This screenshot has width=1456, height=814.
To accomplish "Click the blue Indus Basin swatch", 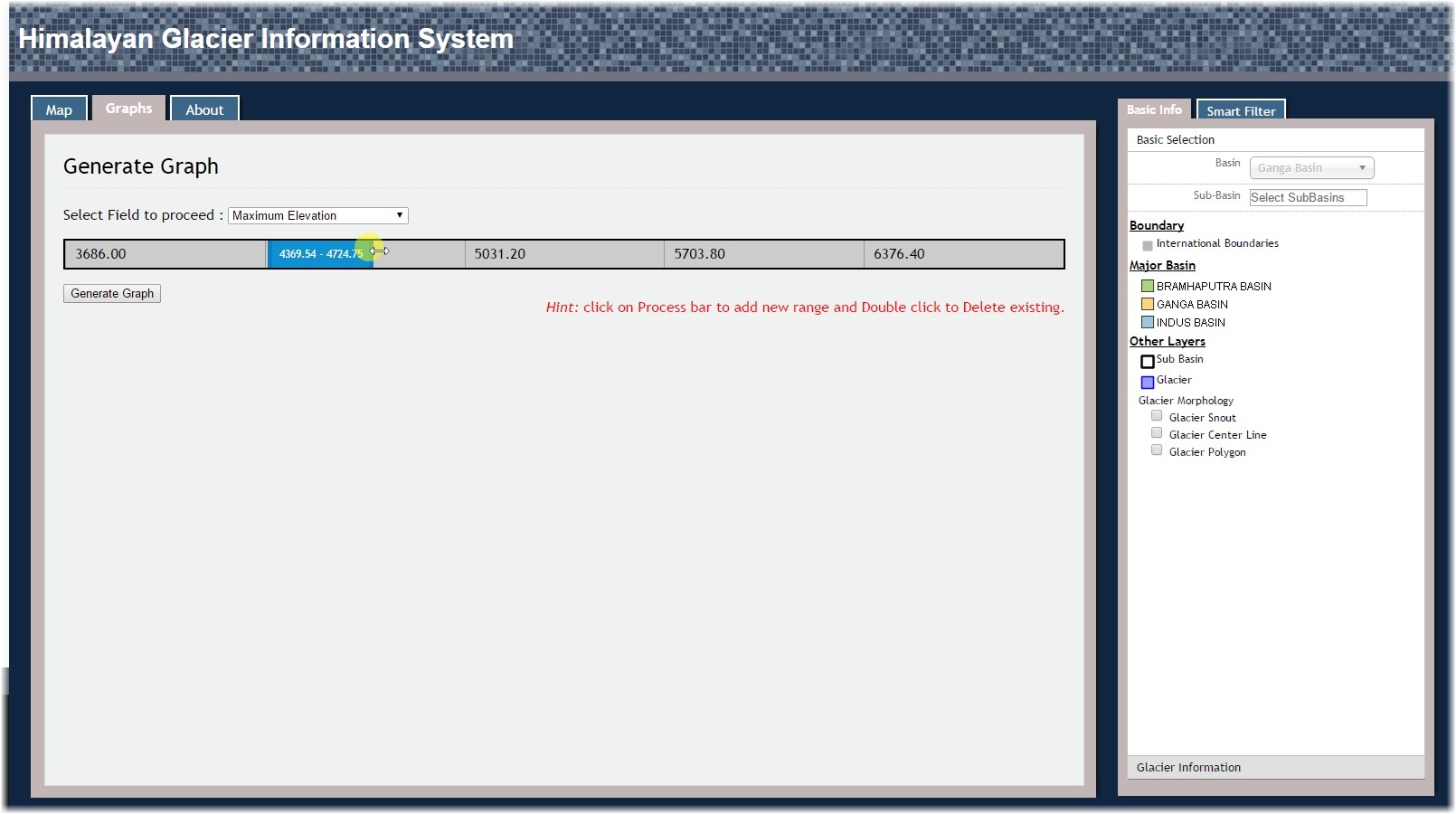I will [1147, 322].
